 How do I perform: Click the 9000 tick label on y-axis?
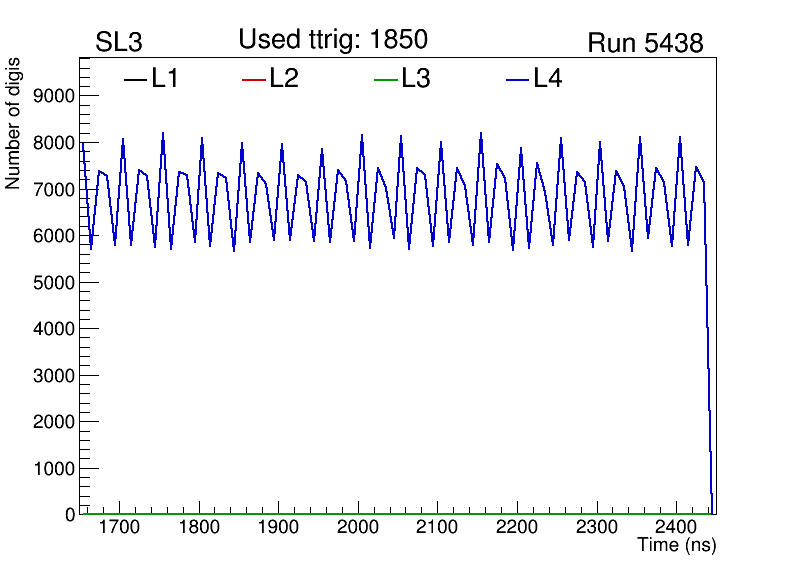54,96
